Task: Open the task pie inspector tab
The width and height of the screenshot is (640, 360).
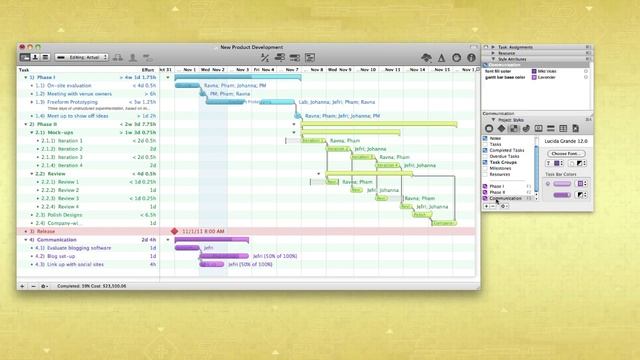Action: 526,129
